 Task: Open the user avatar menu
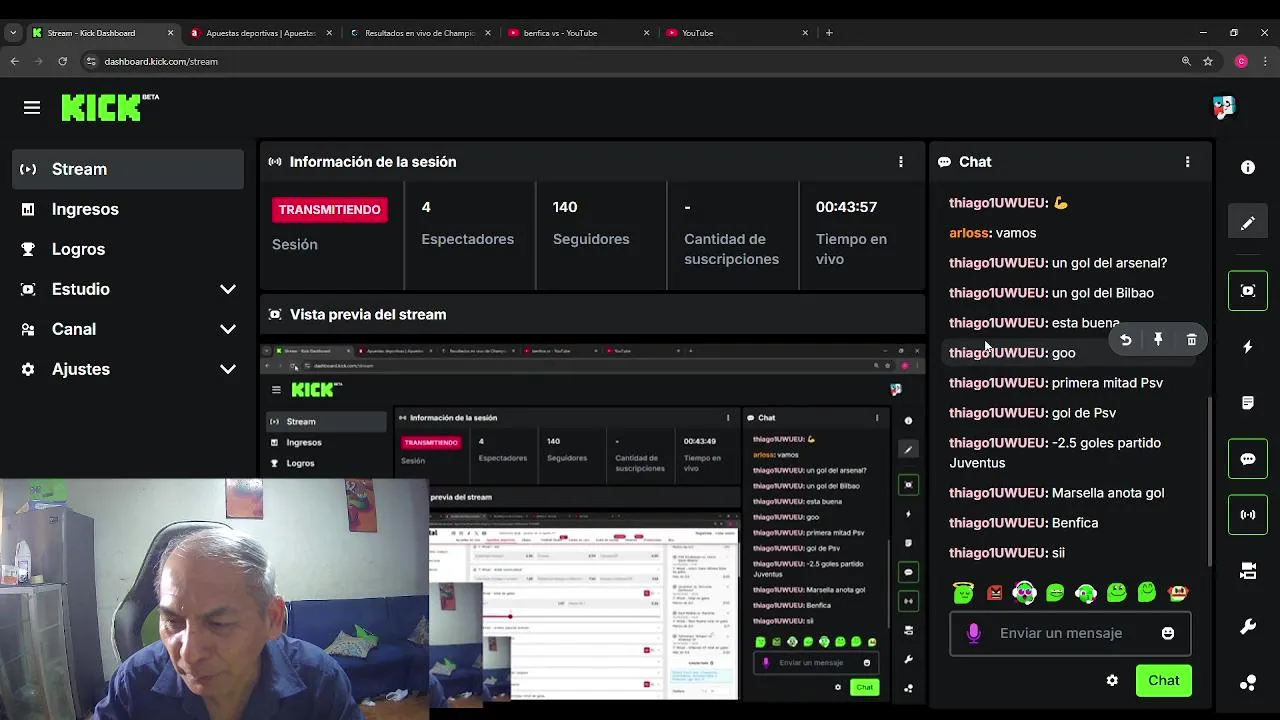(1223, 107)
